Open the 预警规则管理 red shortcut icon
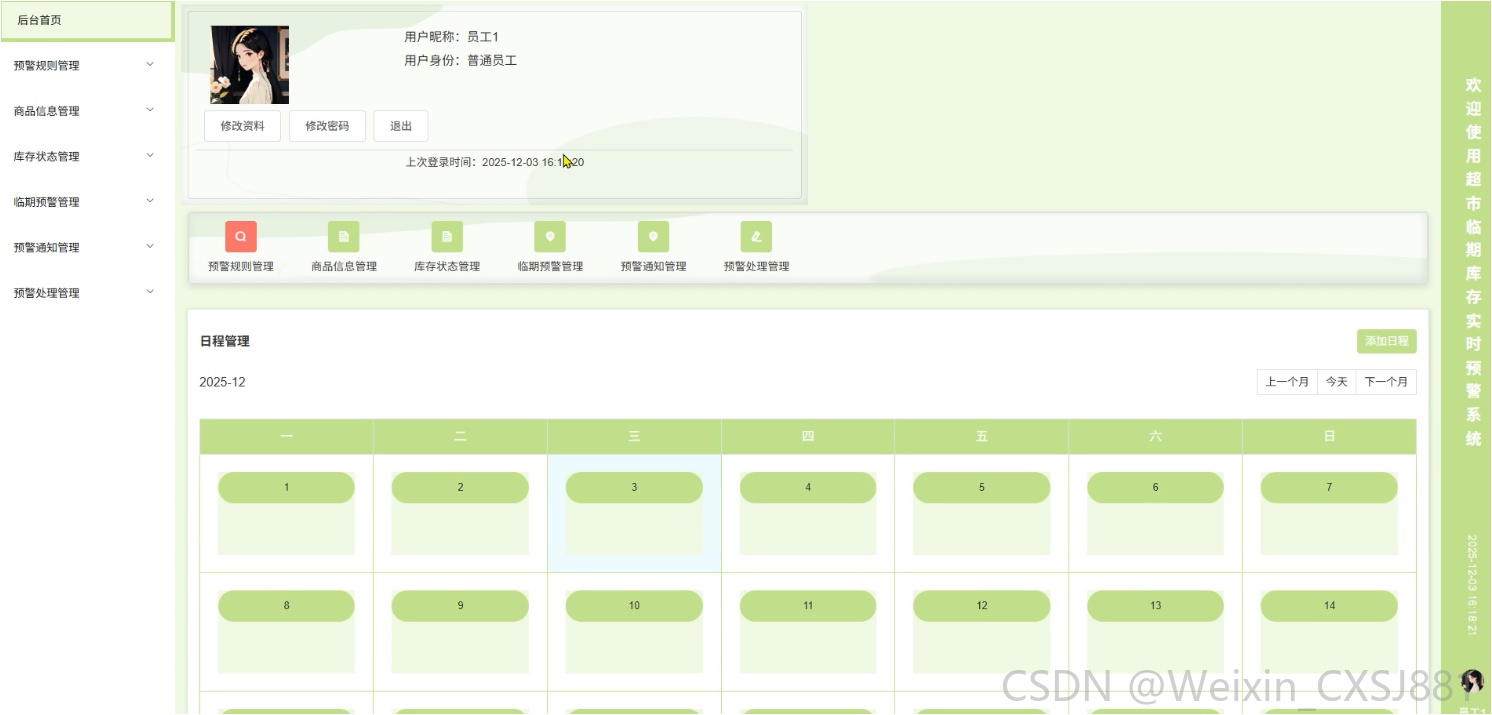Image resolution: width=1492 pixels, height=715 pixels. click(241, 237)
